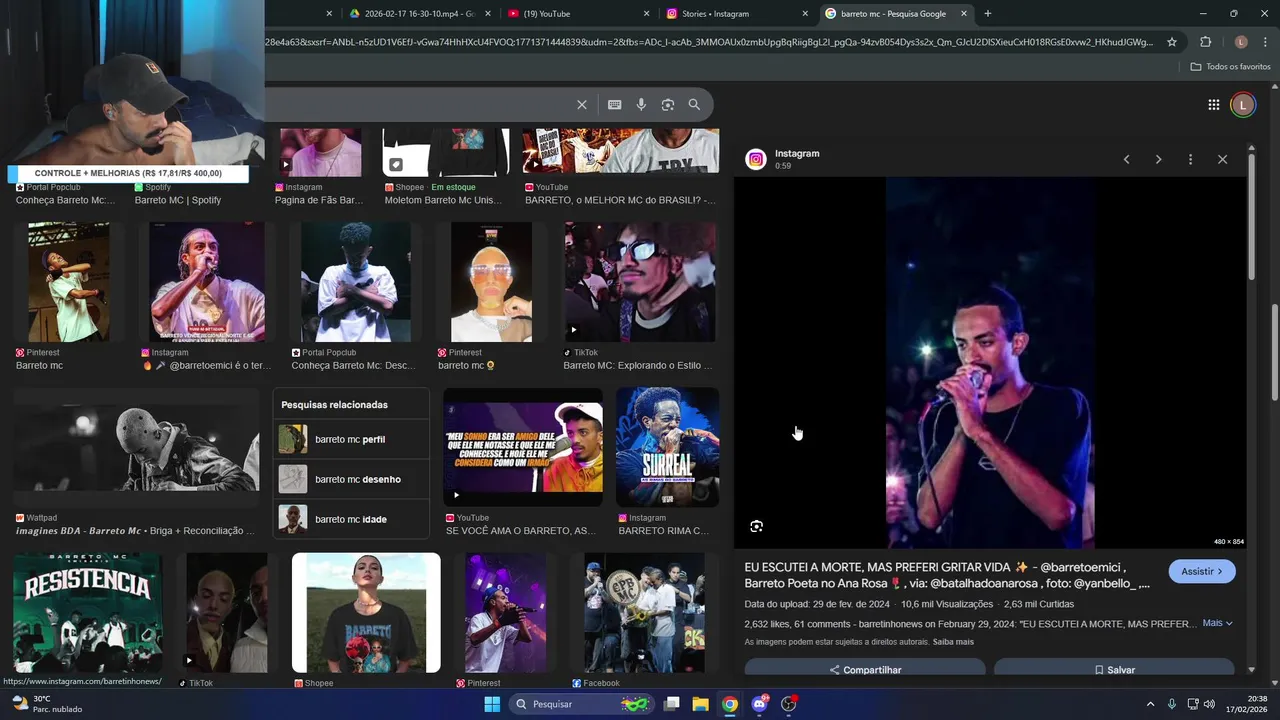Viewport: 1280px width, 720px height.
Task: Expand description with the Mais chevron
Action: [x=1217, y=623]
